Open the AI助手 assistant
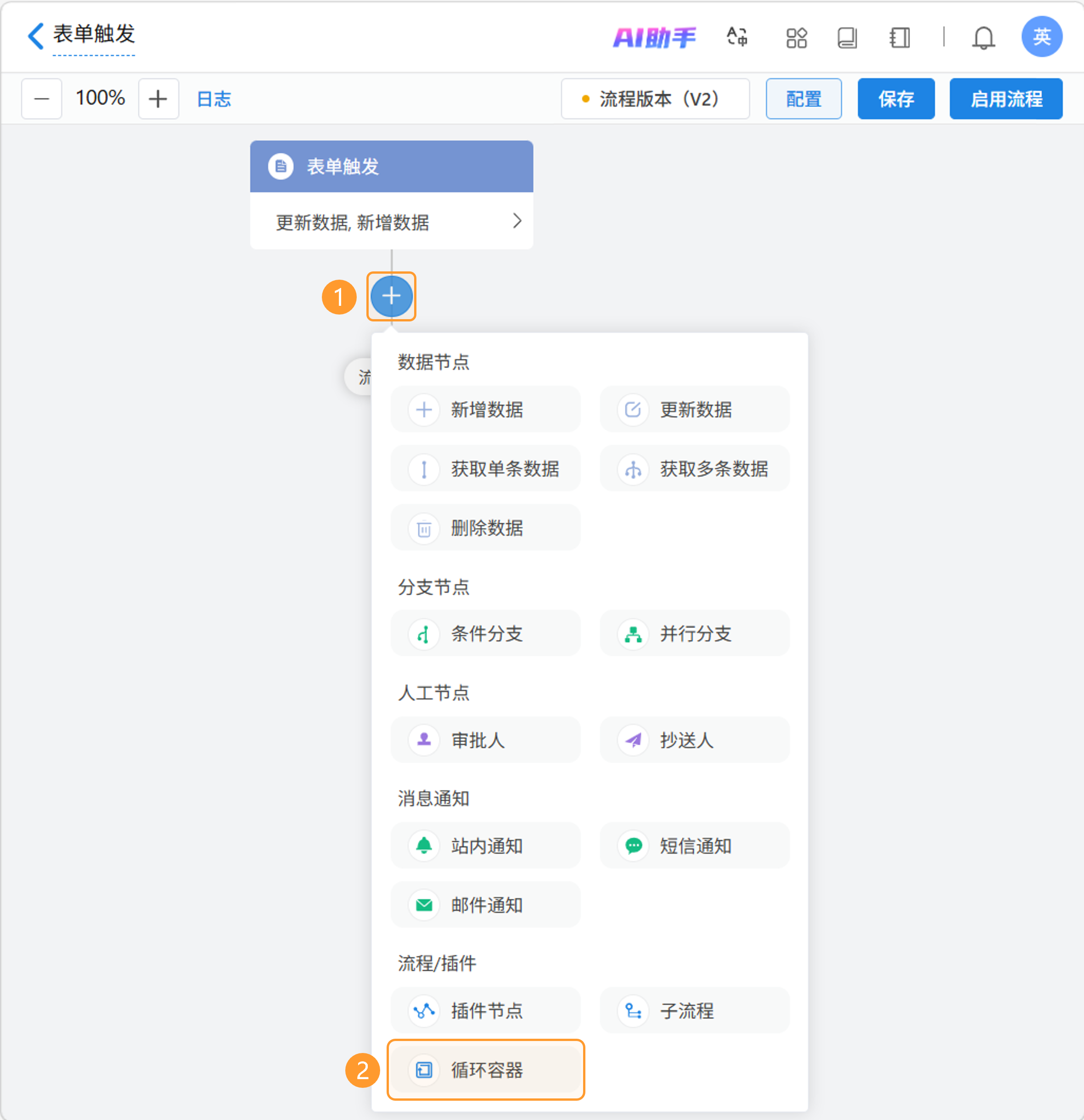The width and height of the screenshot is (1084, 1120). tap(654, 38)
